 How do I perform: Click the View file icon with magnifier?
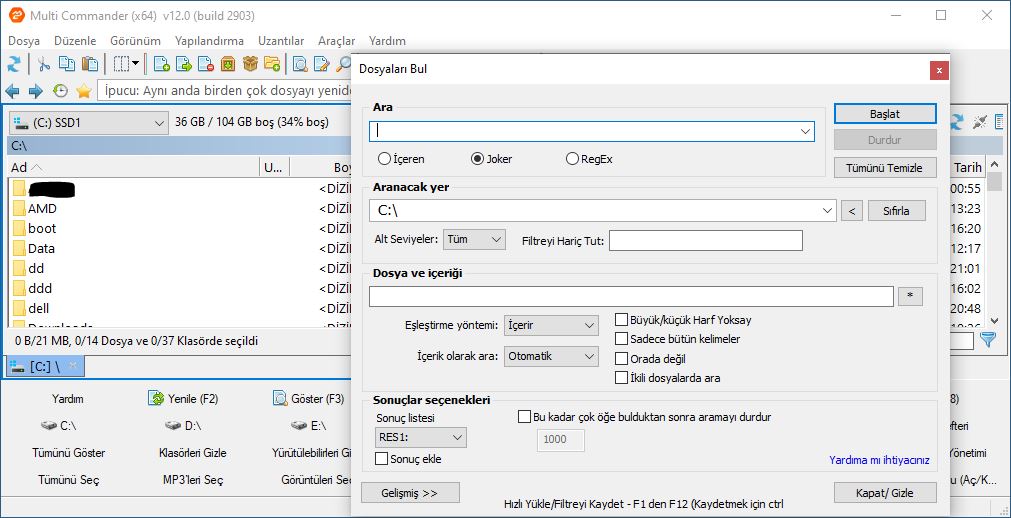pyautogui.click(x=300, y=64)
